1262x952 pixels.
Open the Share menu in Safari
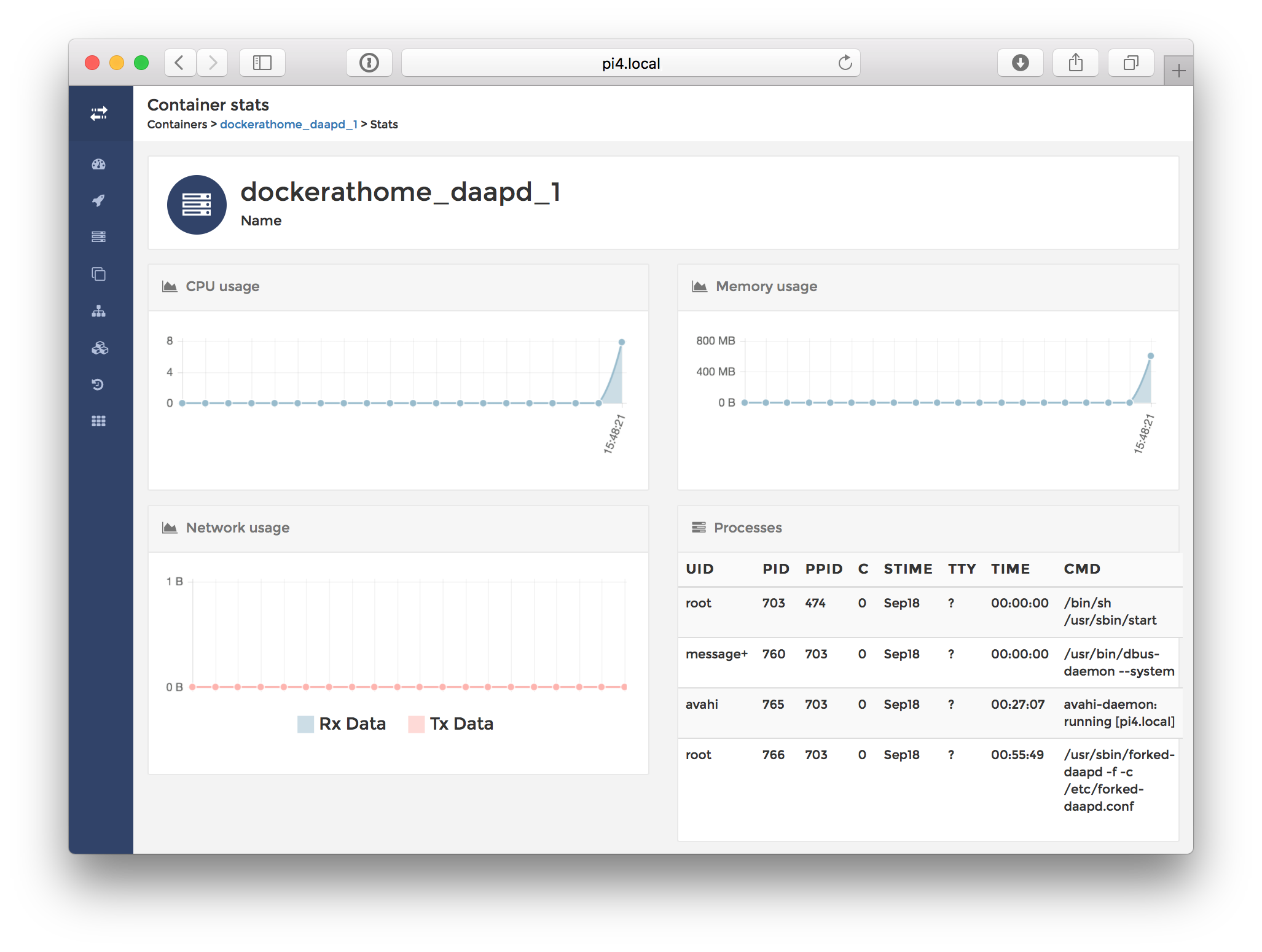(1075, 63)
